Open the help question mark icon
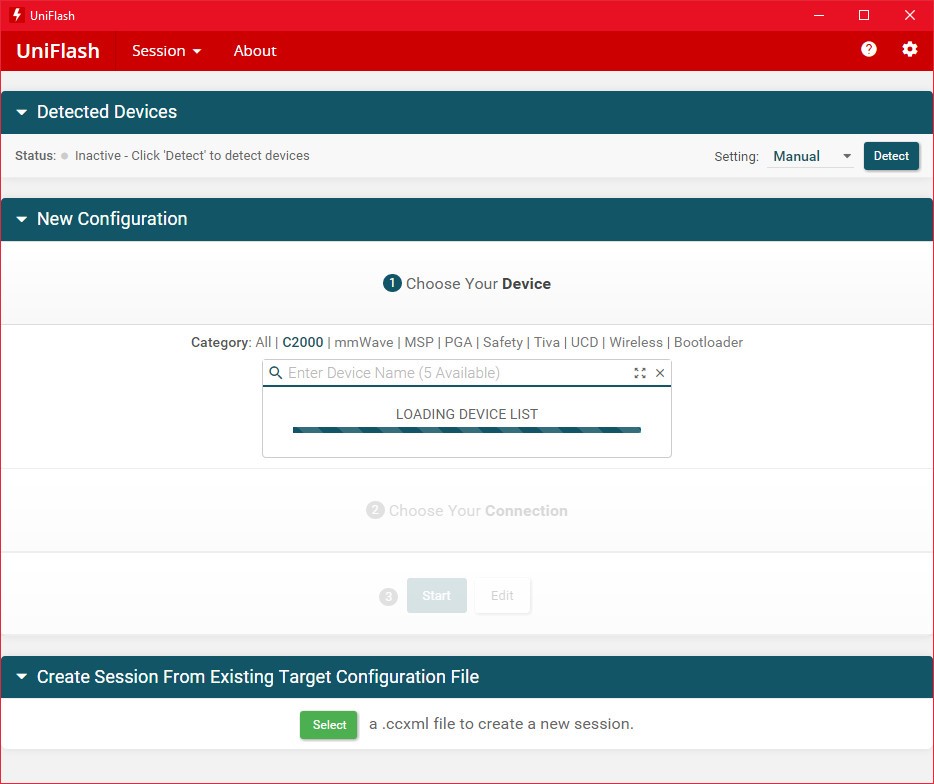 click(x=868, y=49)
